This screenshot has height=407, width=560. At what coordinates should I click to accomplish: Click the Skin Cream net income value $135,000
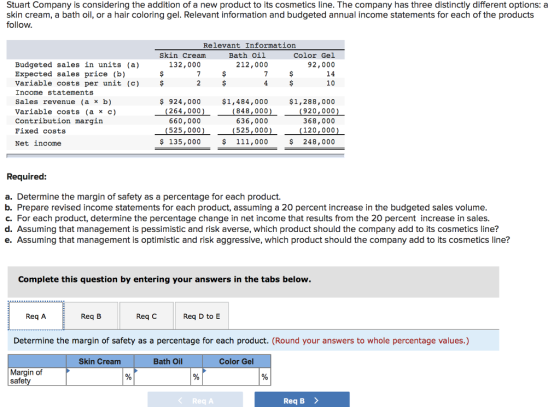tap(180, 142)
